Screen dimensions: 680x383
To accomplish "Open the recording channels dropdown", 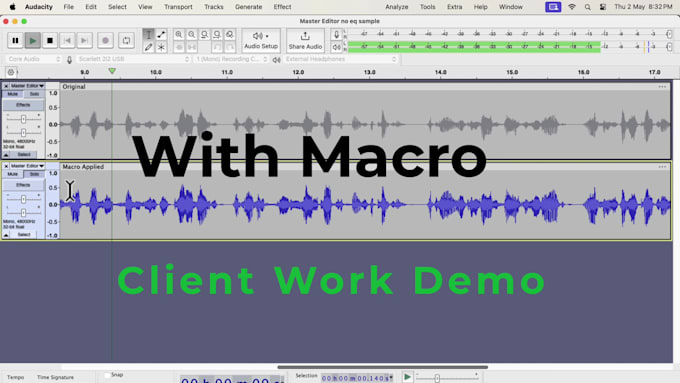I will pyautogui.click(x=231, y=59).
